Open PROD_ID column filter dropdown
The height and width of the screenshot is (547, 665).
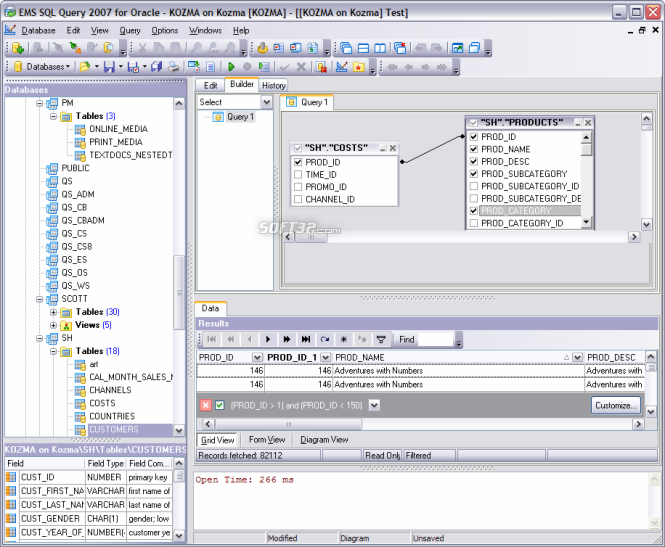[x=257, y=357]
